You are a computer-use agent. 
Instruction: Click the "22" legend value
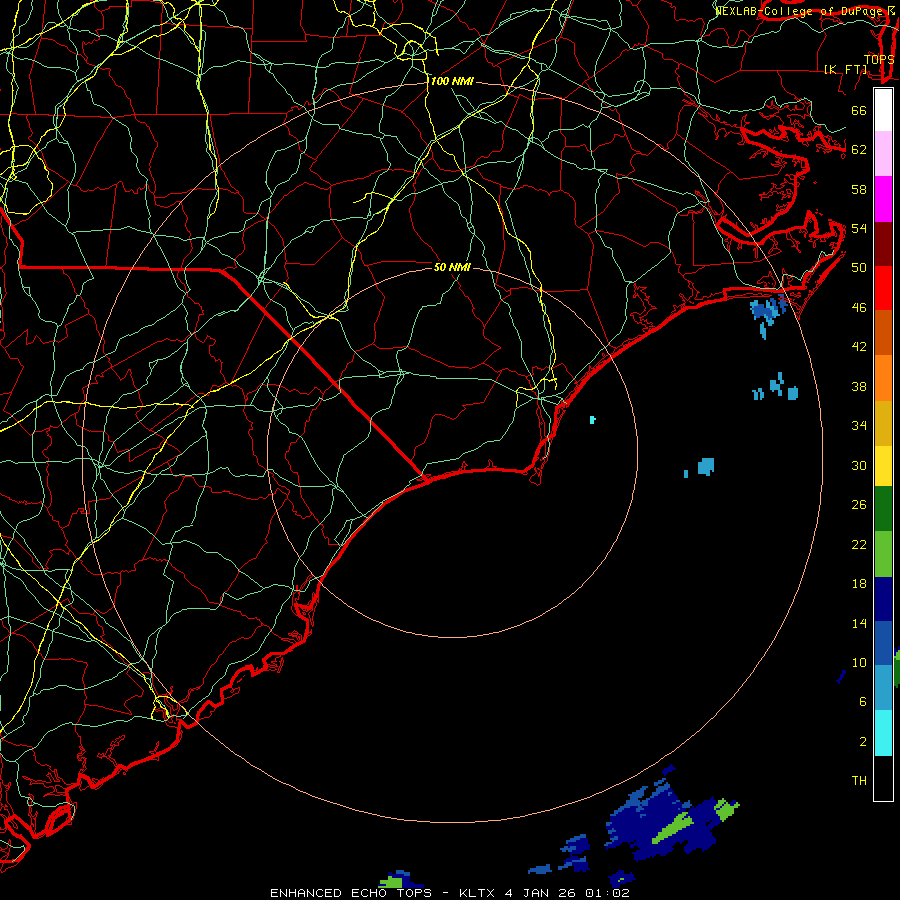click(859, 545)
